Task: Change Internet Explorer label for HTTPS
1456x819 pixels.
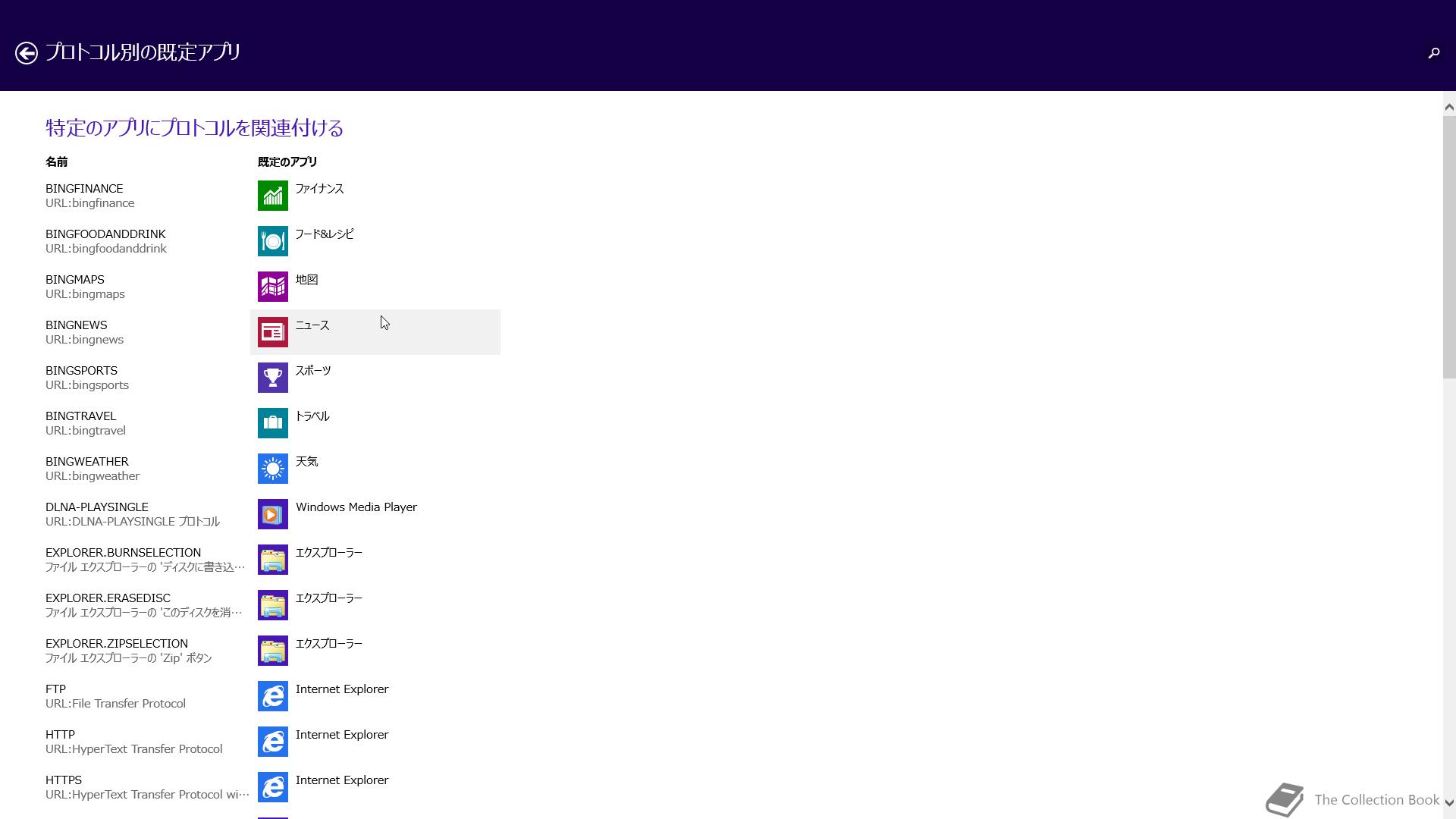Action: (x=342, y=780)
